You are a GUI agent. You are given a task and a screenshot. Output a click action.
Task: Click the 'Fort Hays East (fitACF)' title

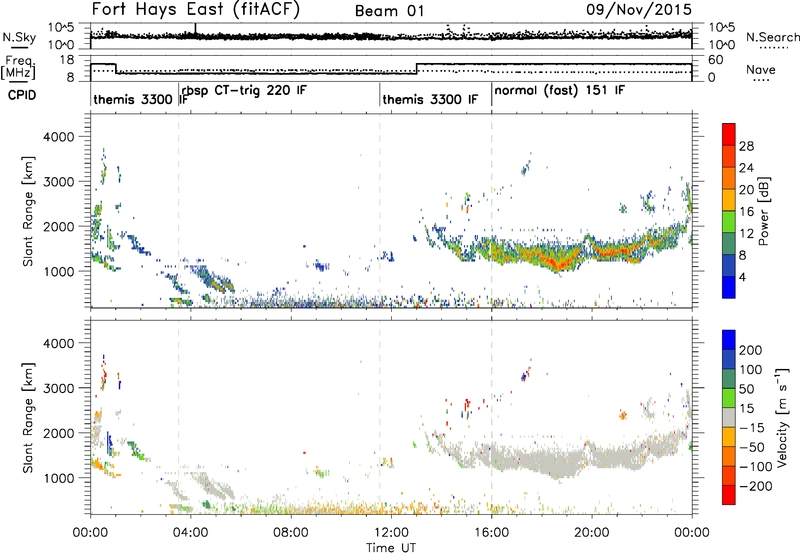(196, 9)
